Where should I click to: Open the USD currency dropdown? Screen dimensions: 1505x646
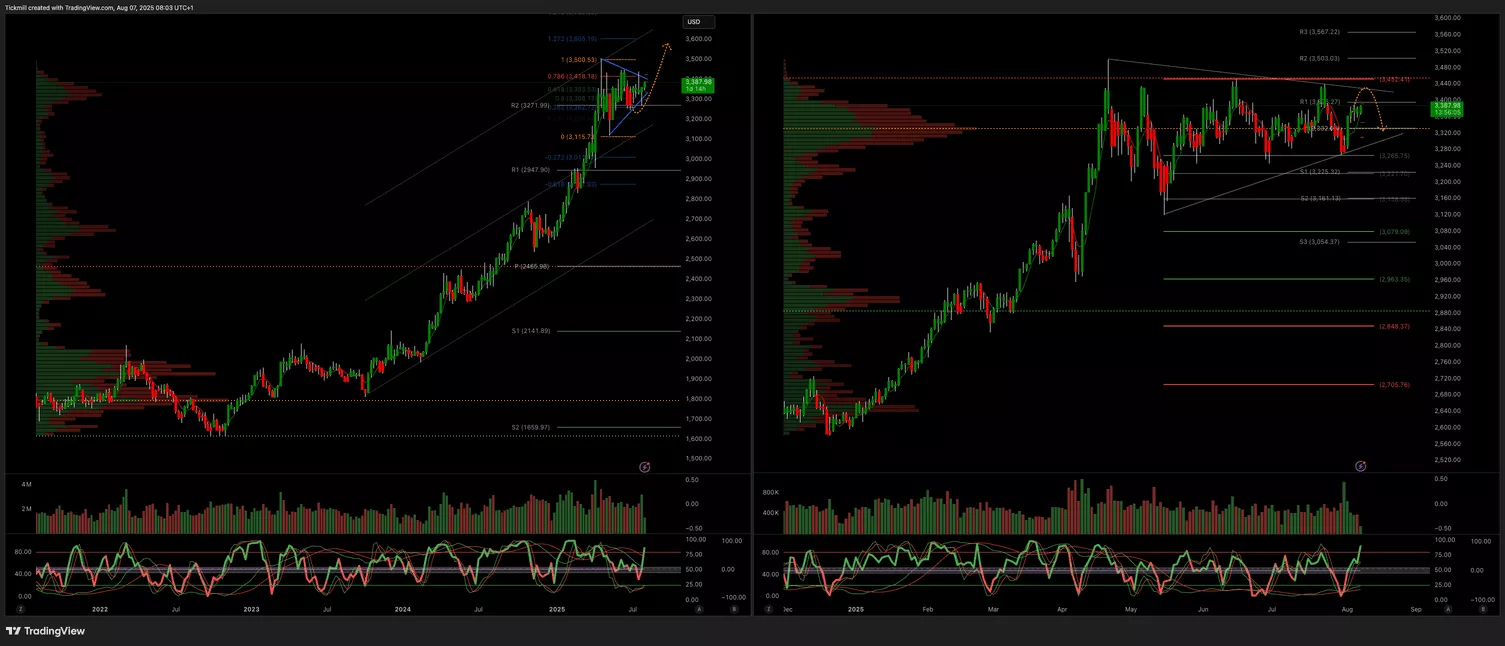pos(694,22)
